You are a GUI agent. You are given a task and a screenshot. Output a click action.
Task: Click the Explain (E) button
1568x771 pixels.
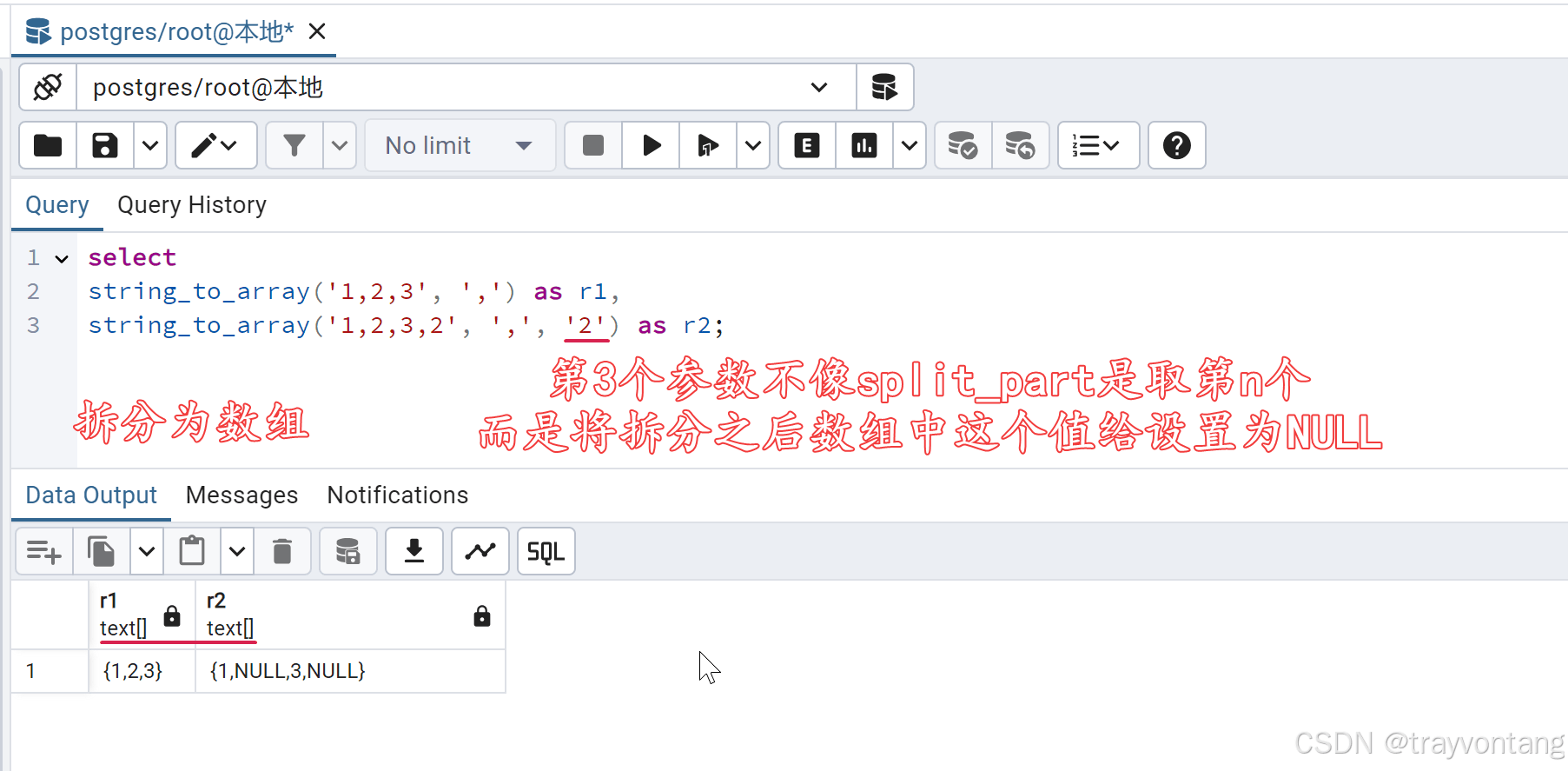(x=807, y=145)
